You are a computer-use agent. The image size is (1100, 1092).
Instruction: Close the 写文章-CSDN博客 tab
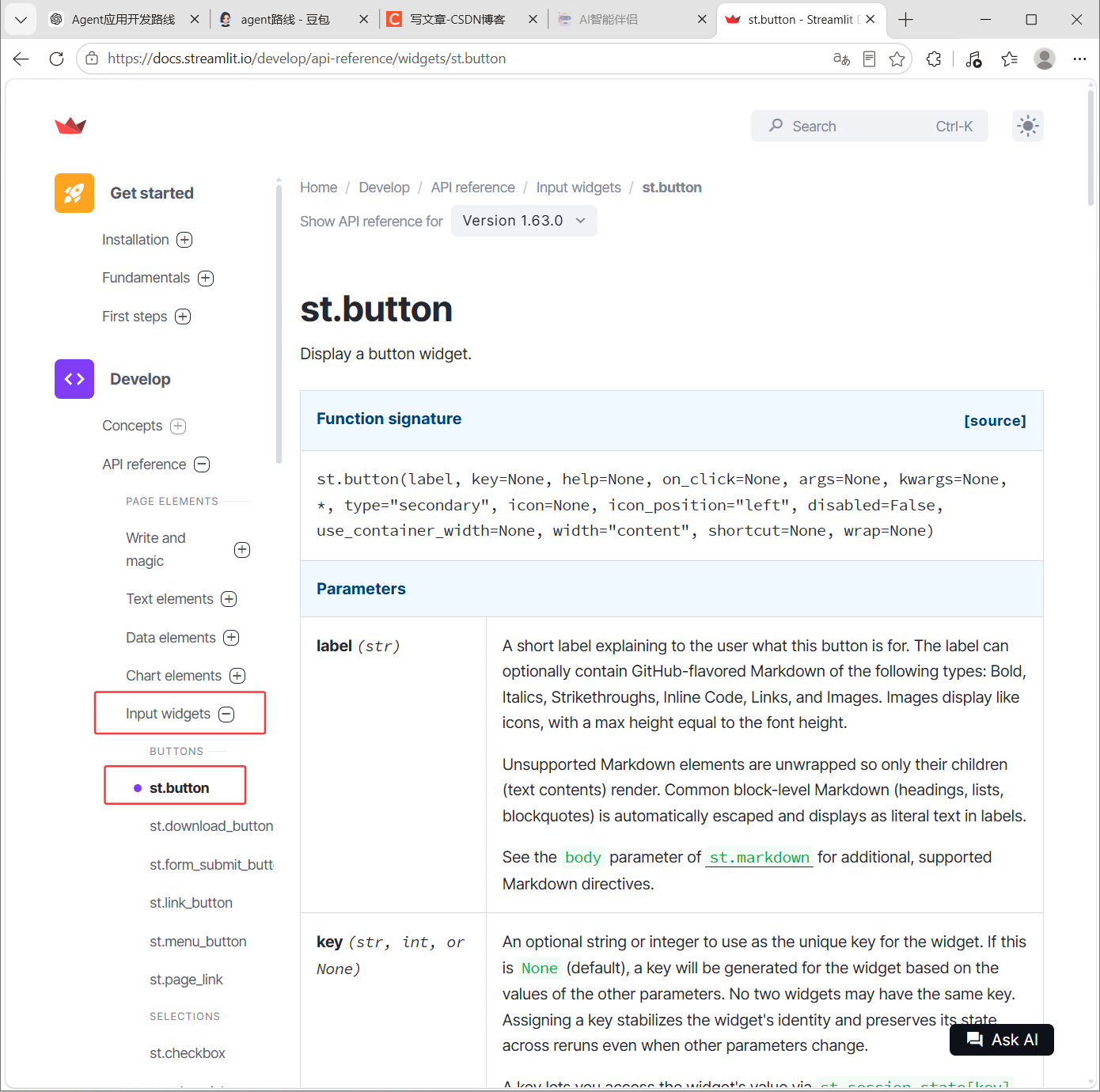533,20
